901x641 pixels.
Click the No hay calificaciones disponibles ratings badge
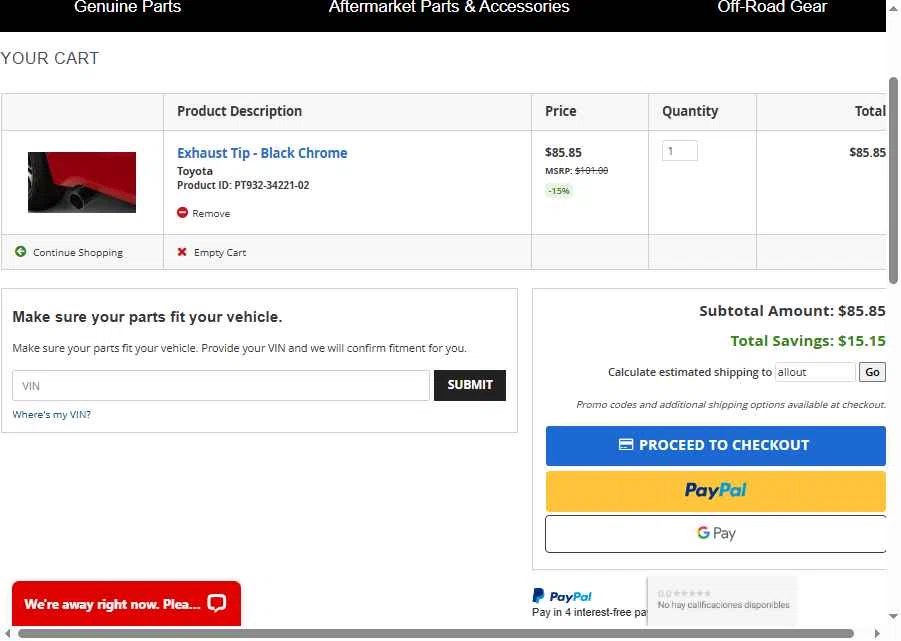(x=723, y=601)
